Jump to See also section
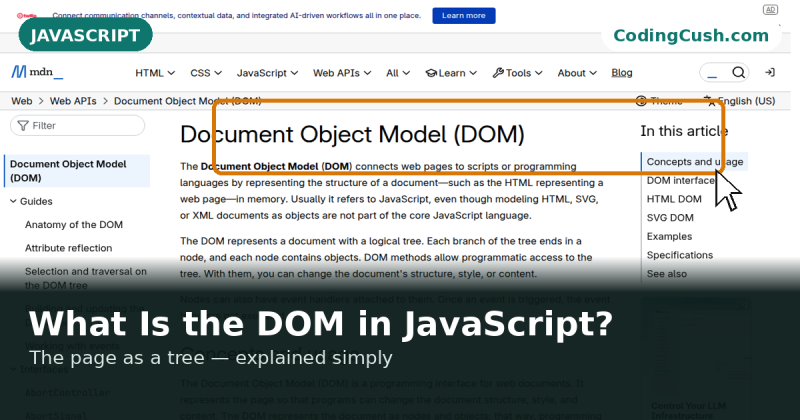The height and width of the screenshot is (420, 800). coord(666,274)
